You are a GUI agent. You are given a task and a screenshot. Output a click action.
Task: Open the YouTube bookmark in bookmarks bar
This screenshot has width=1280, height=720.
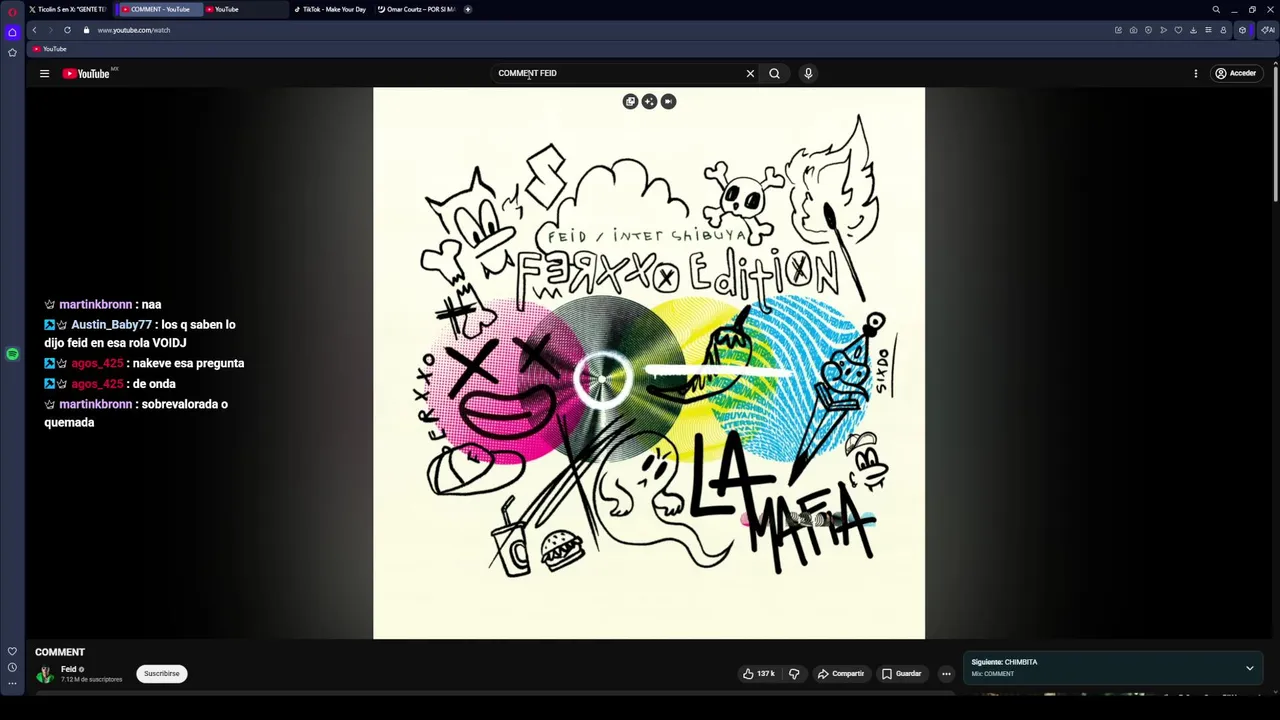pyautogui.click(x=49, y=49)
